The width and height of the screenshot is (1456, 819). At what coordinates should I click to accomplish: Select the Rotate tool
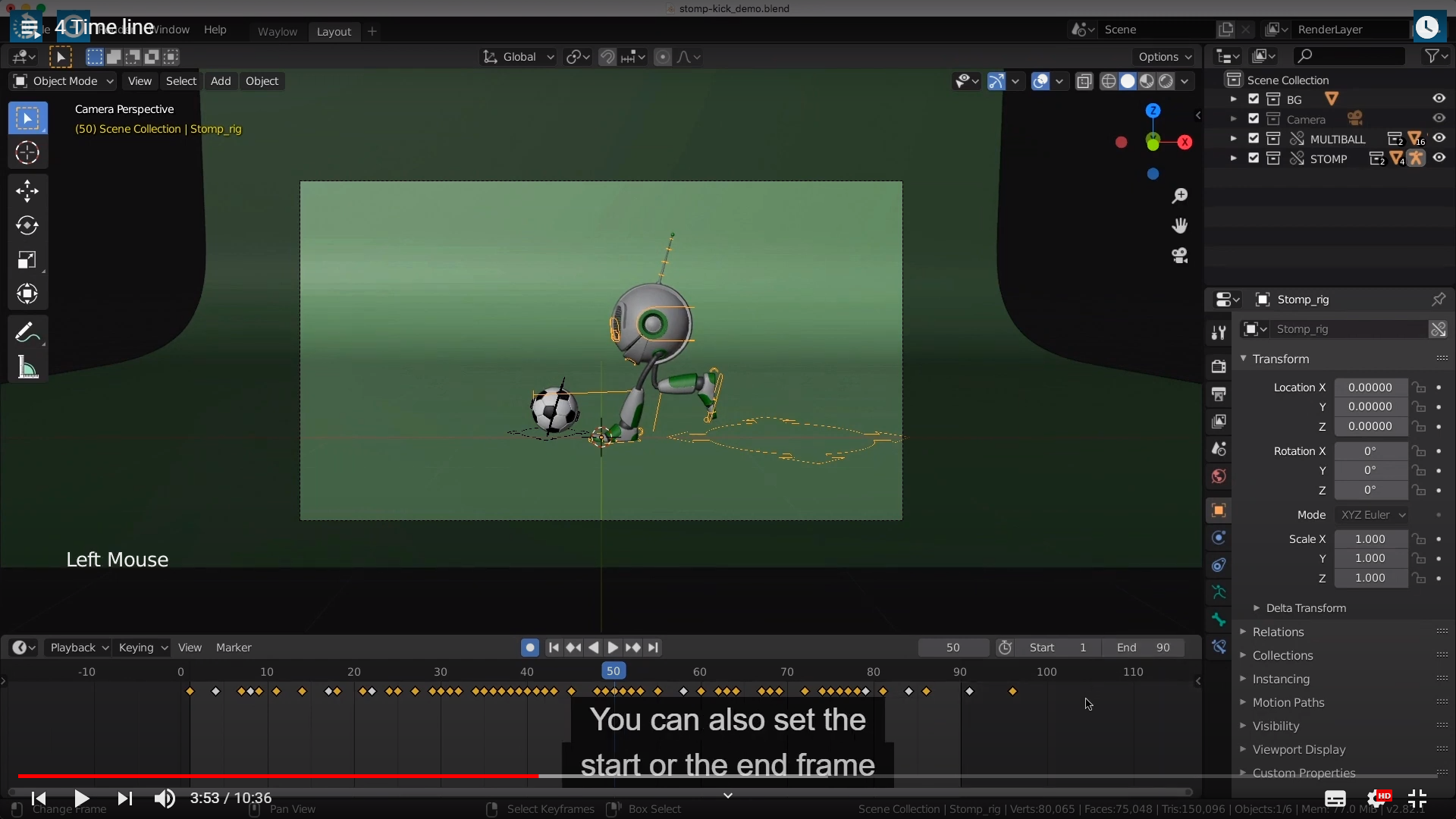pyautogui.click(x=27, y=225)
